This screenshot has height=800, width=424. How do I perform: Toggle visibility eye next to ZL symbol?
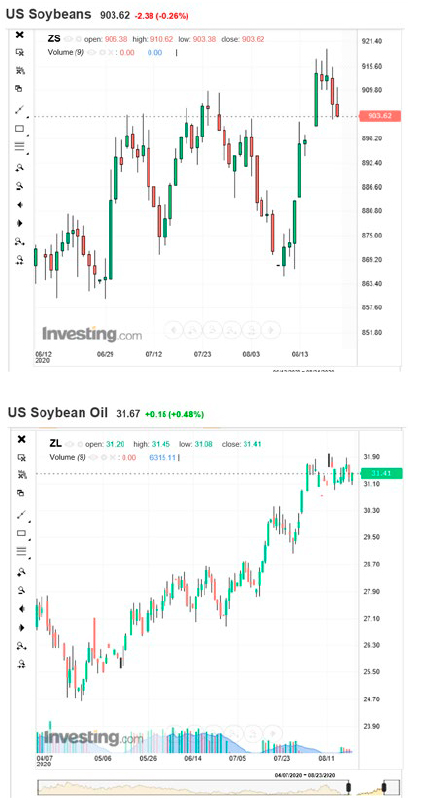coord(69,444)
